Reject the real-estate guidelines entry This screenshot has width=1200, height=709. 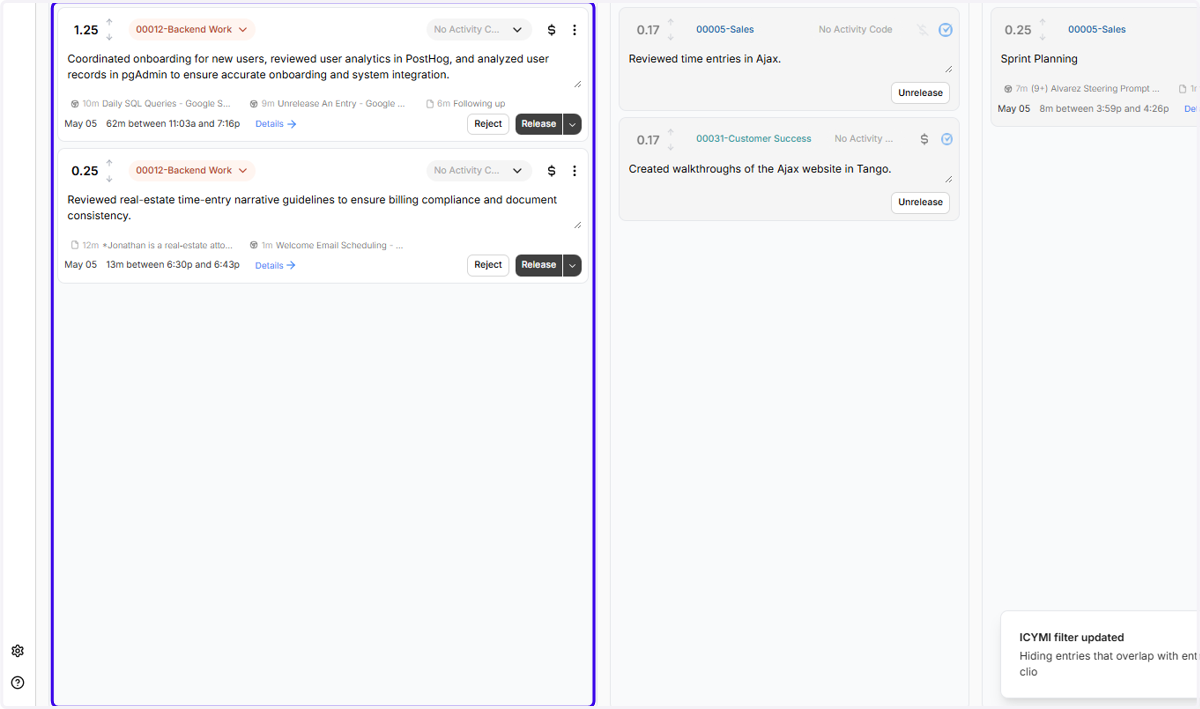[x=488, y=265]
